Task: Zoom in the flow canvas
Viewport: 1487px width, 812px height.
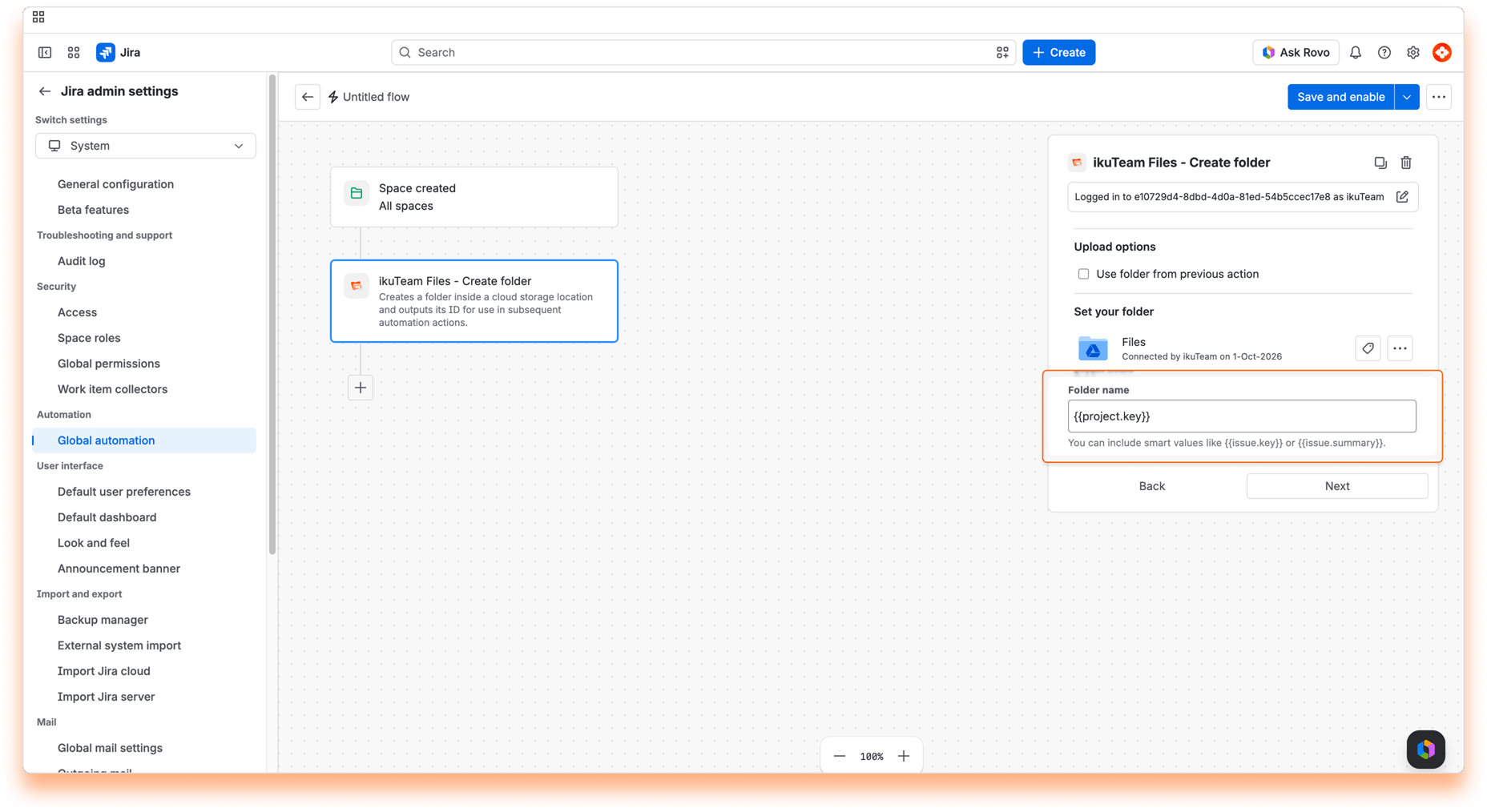Action: (903, 756)
